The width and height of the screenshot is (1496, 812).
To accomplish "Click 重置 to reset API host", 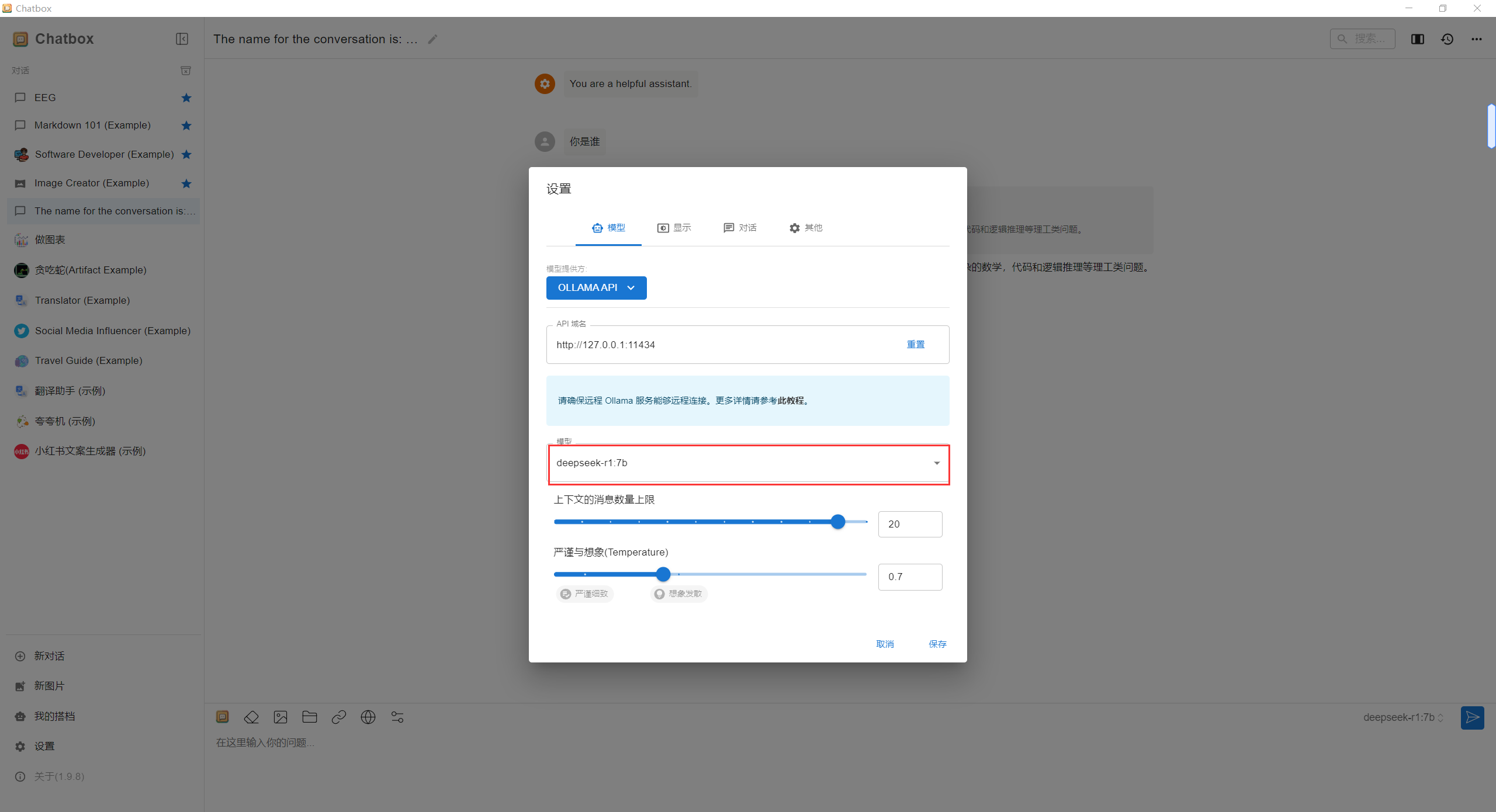I will (x=916, y=345).
